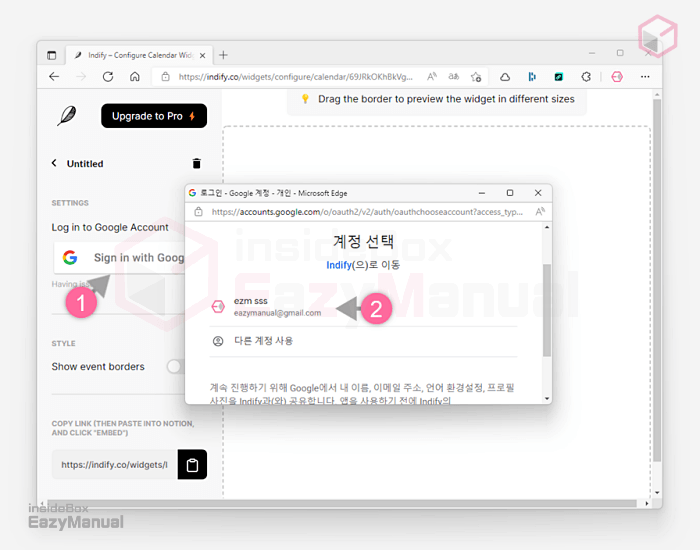This screenshot has width=700, height=550.
Task: Click read aloud icon in main address bar
Action: (432, 77)
